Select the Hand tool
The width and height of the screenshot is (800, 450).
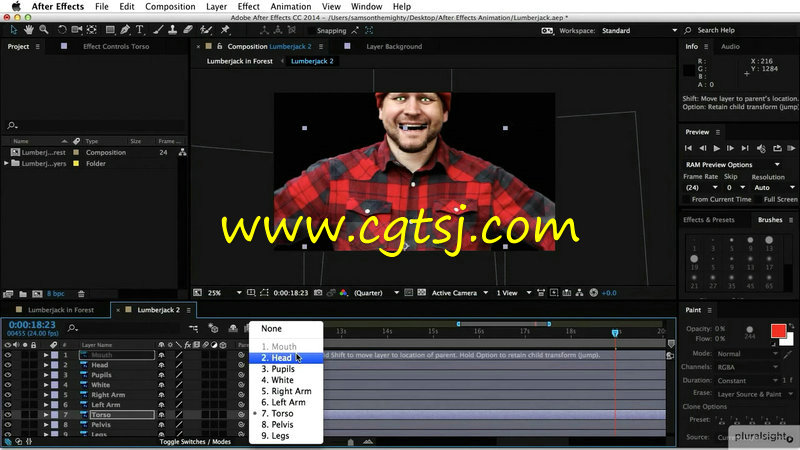click(29, 30)
